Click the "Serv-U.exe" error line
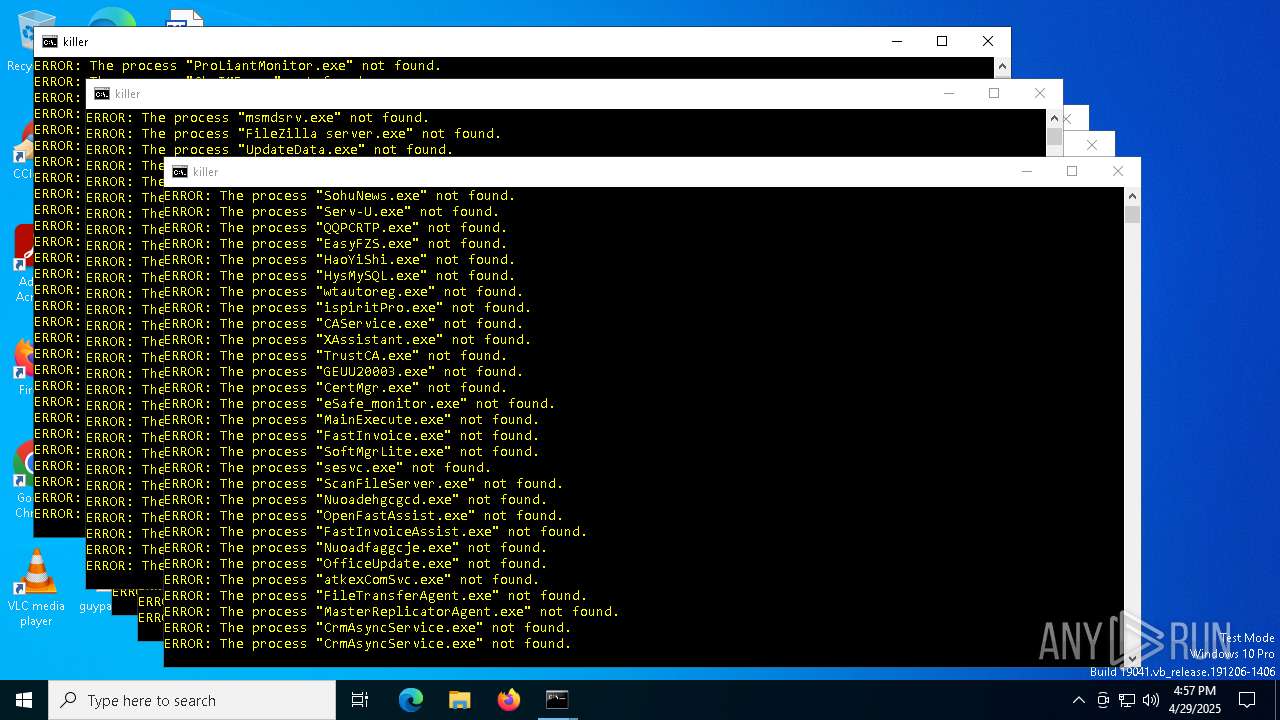 332,212
